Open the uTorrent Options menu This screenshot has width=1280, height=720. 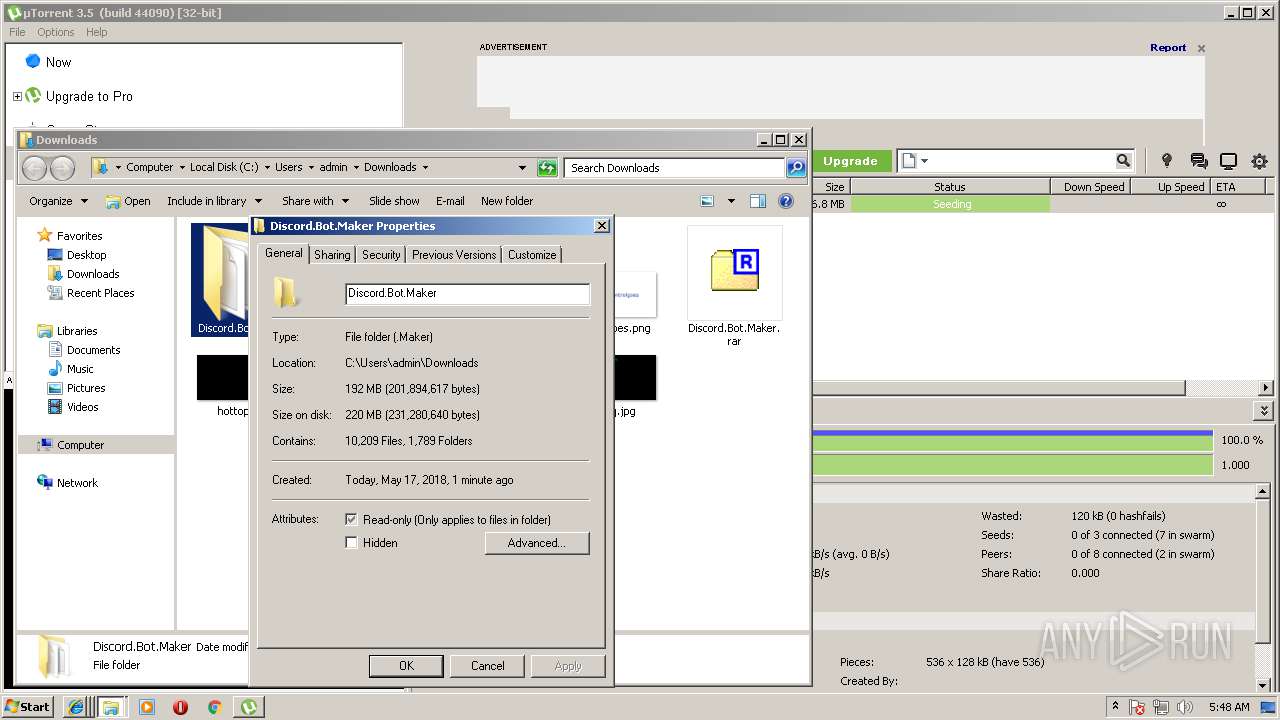56,32
